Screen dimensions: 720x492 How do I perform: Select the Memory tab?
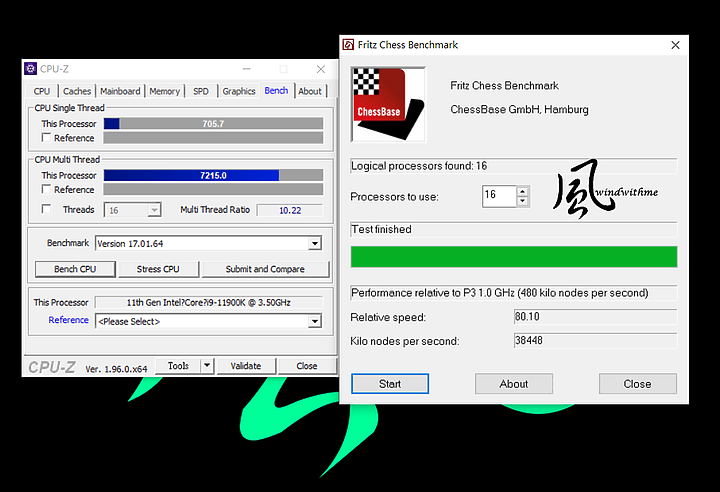tap(164, 91)
